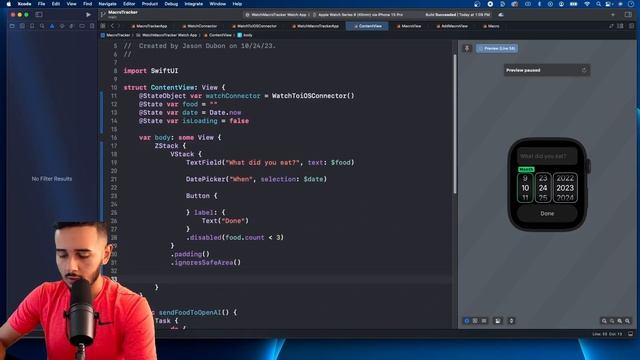The height and width of the screenshot is (360, 640).
Task: Open the source control navigator
Action: 22,26
